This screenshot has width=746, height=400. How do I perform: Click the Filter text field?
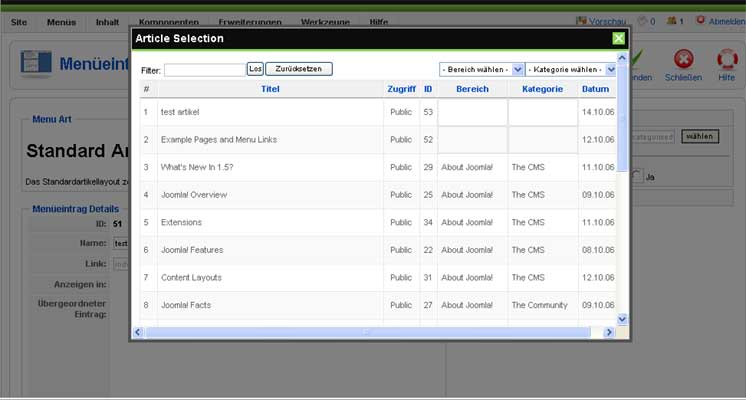[x=204, y=70]
